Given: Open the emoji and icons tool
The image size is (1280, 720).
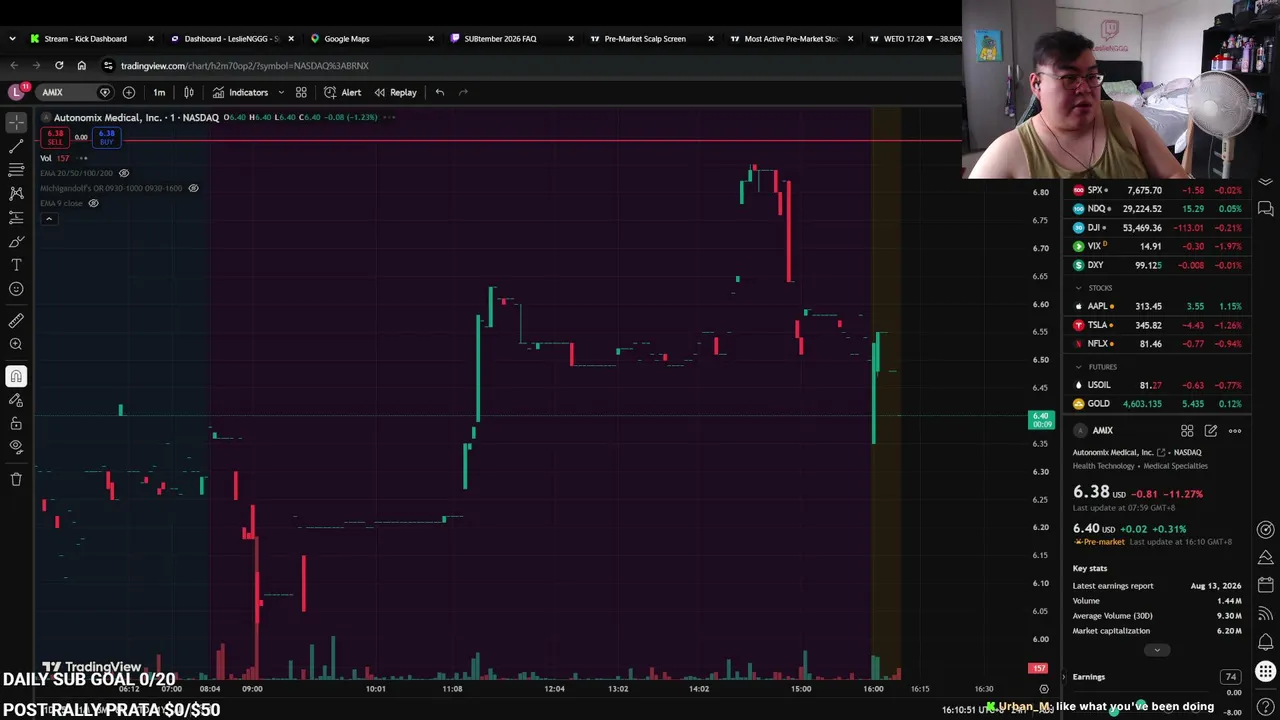Looking at the screenshot, I should [16, 289].
